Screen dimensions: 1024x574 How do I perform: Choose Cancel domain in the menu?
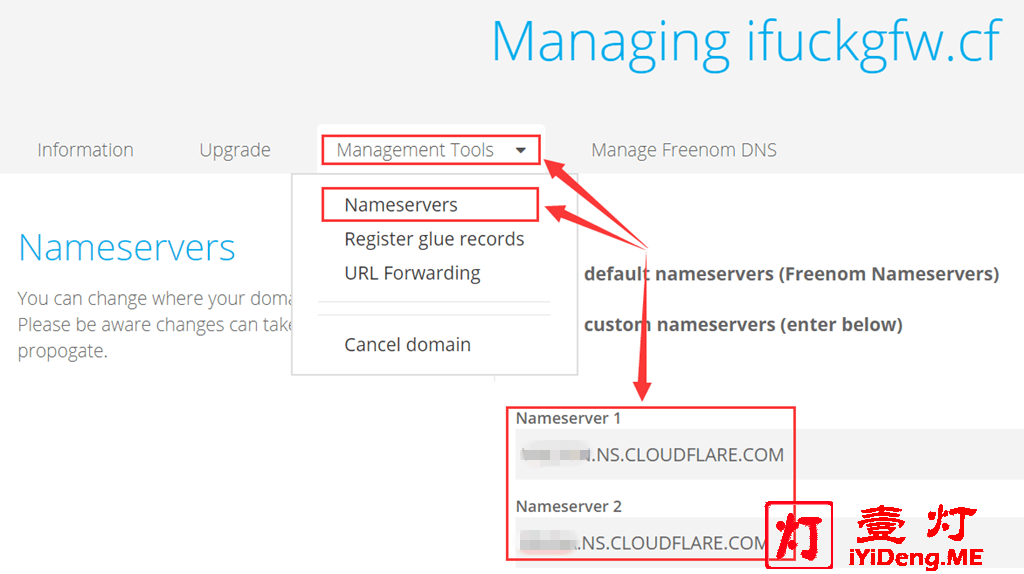[408, 344]
